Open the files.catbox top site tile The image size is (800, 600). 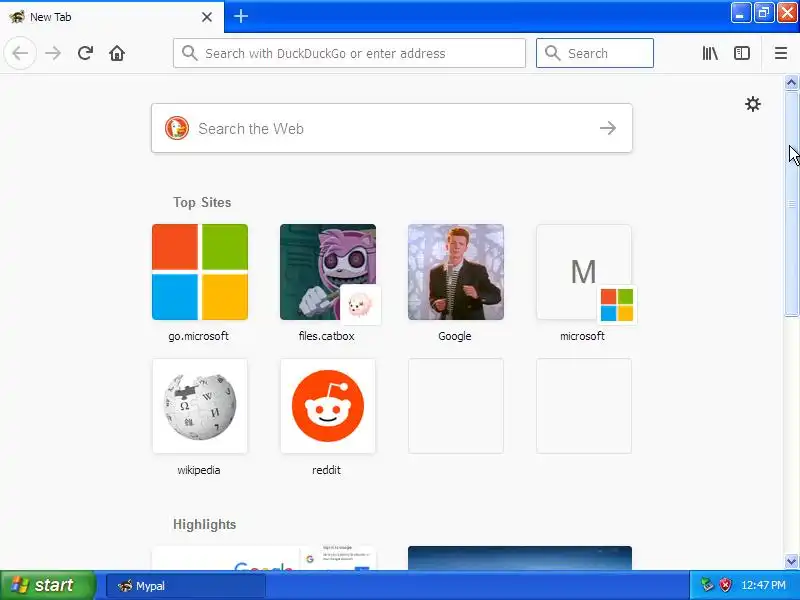328,272
